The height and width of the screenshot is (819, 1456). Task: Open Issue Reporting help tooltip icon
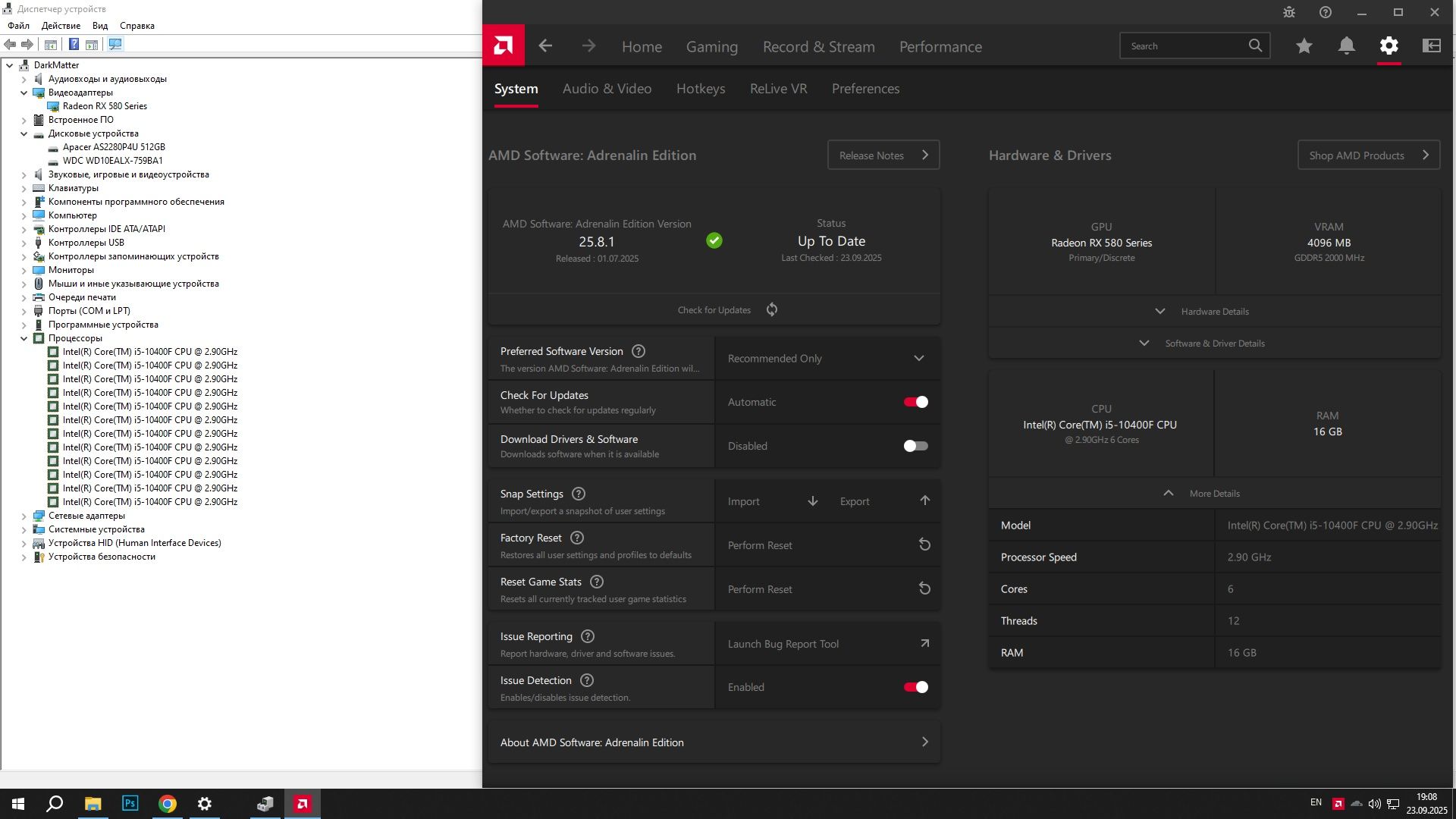coord(588,636)
